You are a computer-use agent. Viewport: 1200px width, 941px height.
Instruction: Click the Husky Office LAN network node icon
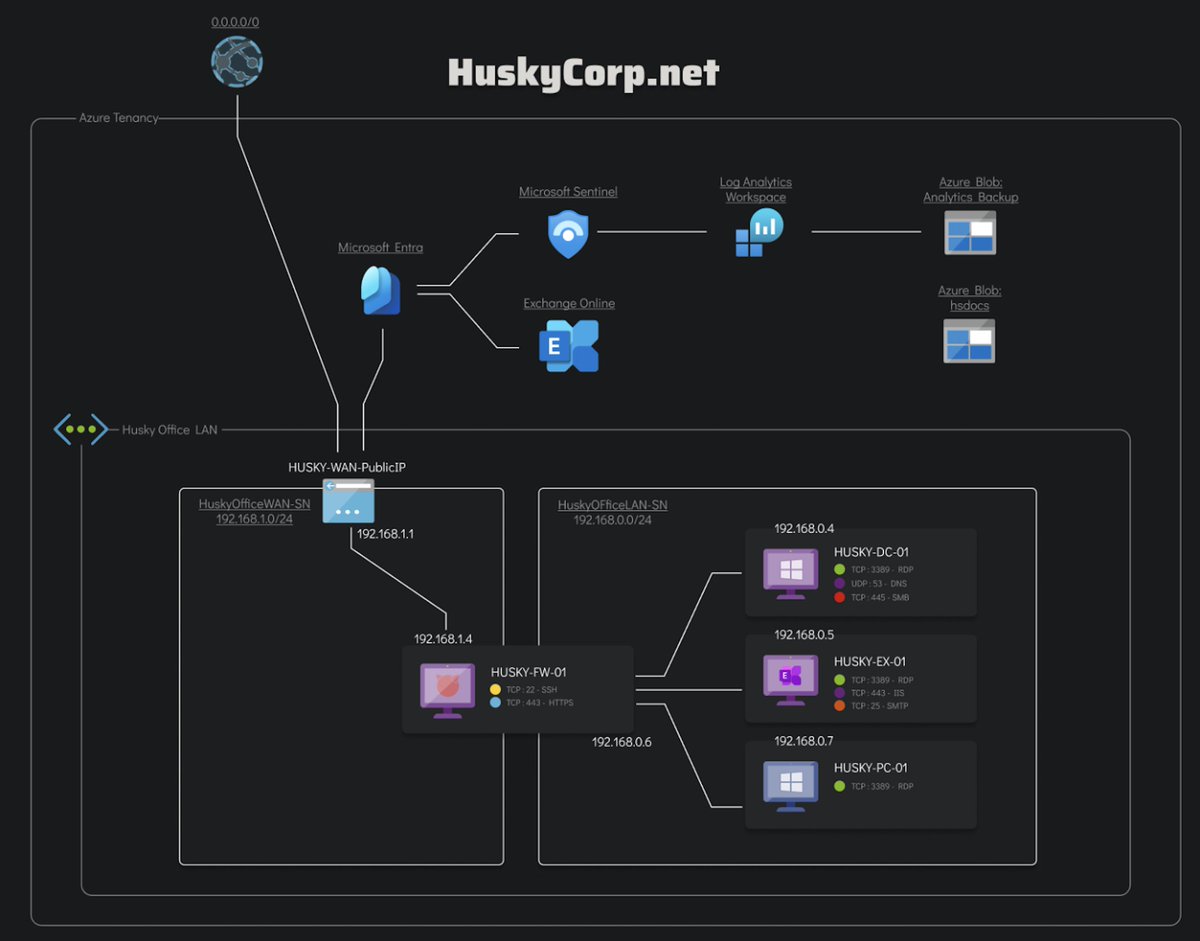click(81, 429)
